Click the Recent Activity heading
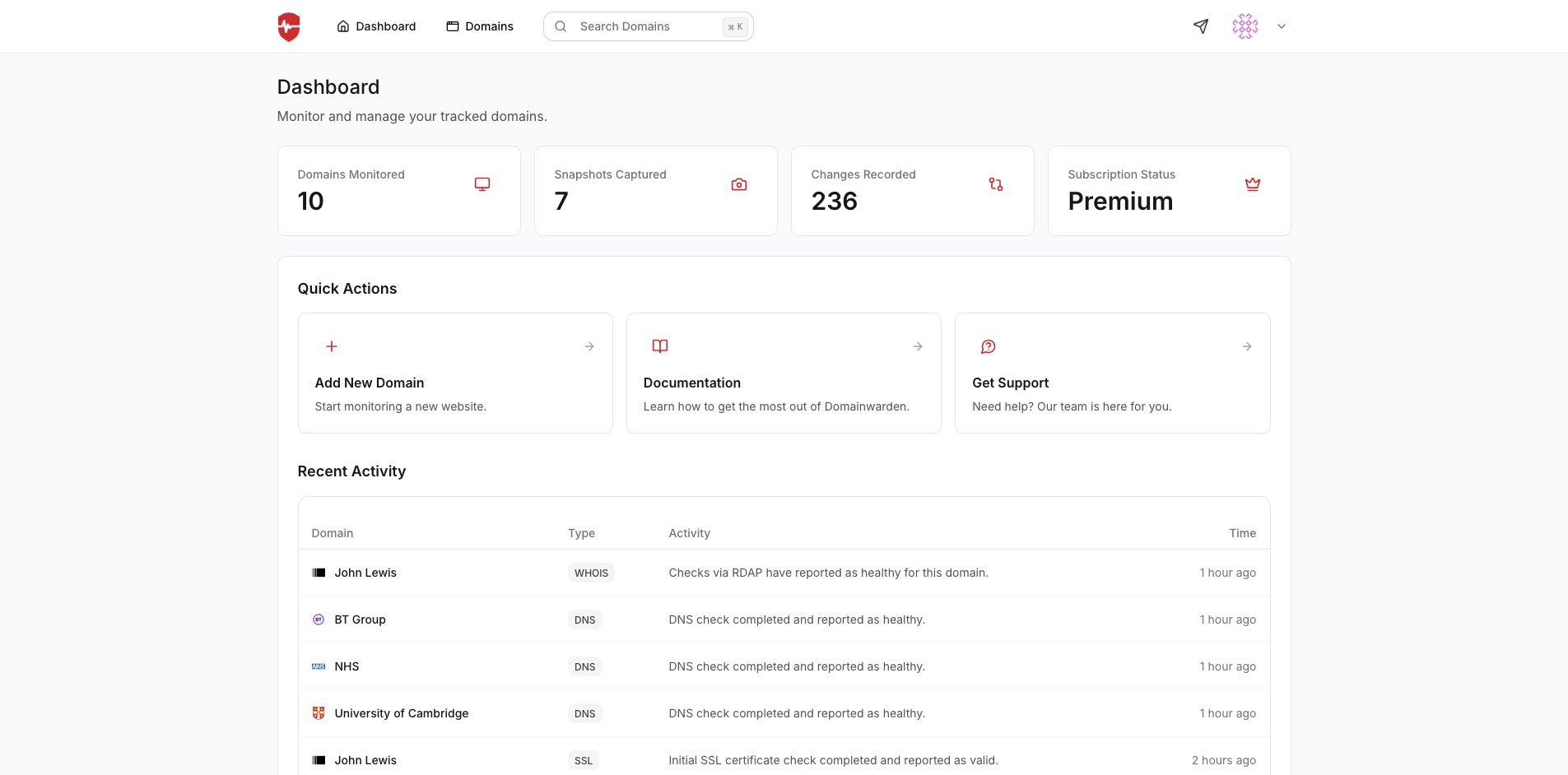The image size is (1568, 775). (x=351, y=471)
